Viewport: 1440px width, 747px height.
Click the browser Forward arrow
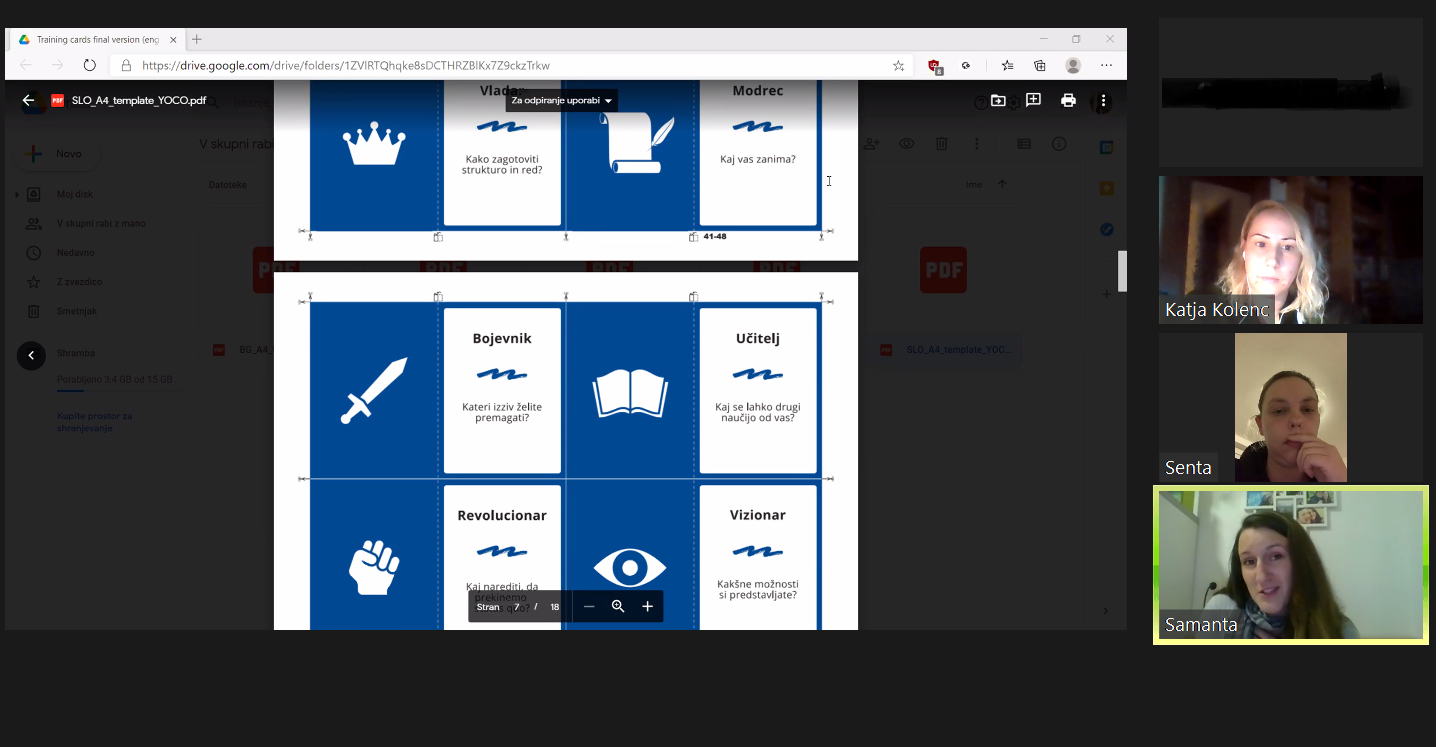click(57, 65)
